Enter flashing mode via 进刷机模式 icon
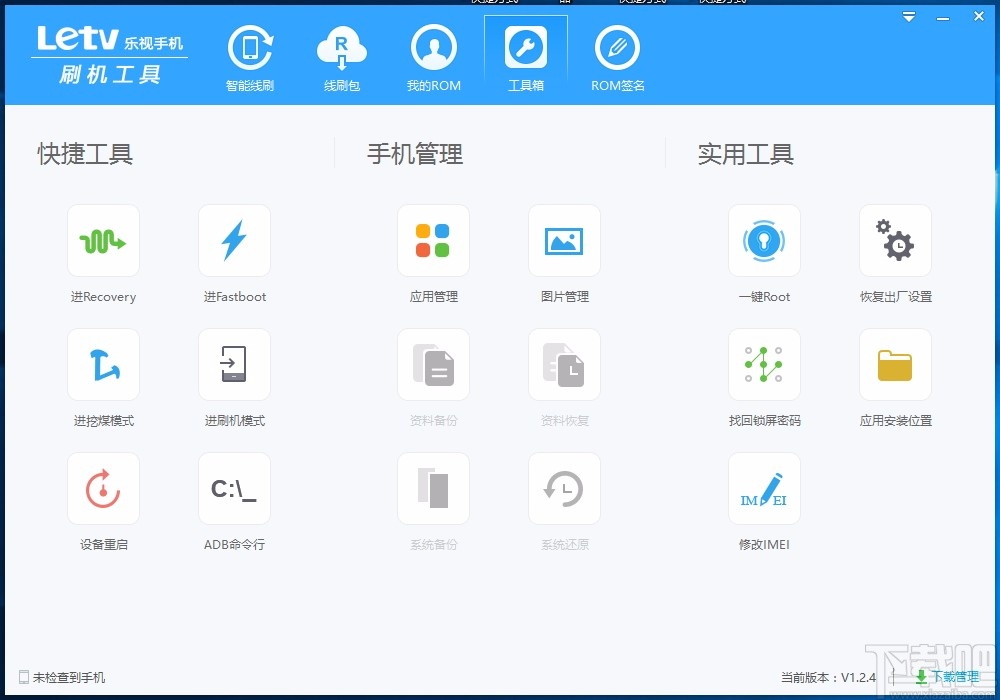This screenshot has width=1000, height=700. coord(234,364)
